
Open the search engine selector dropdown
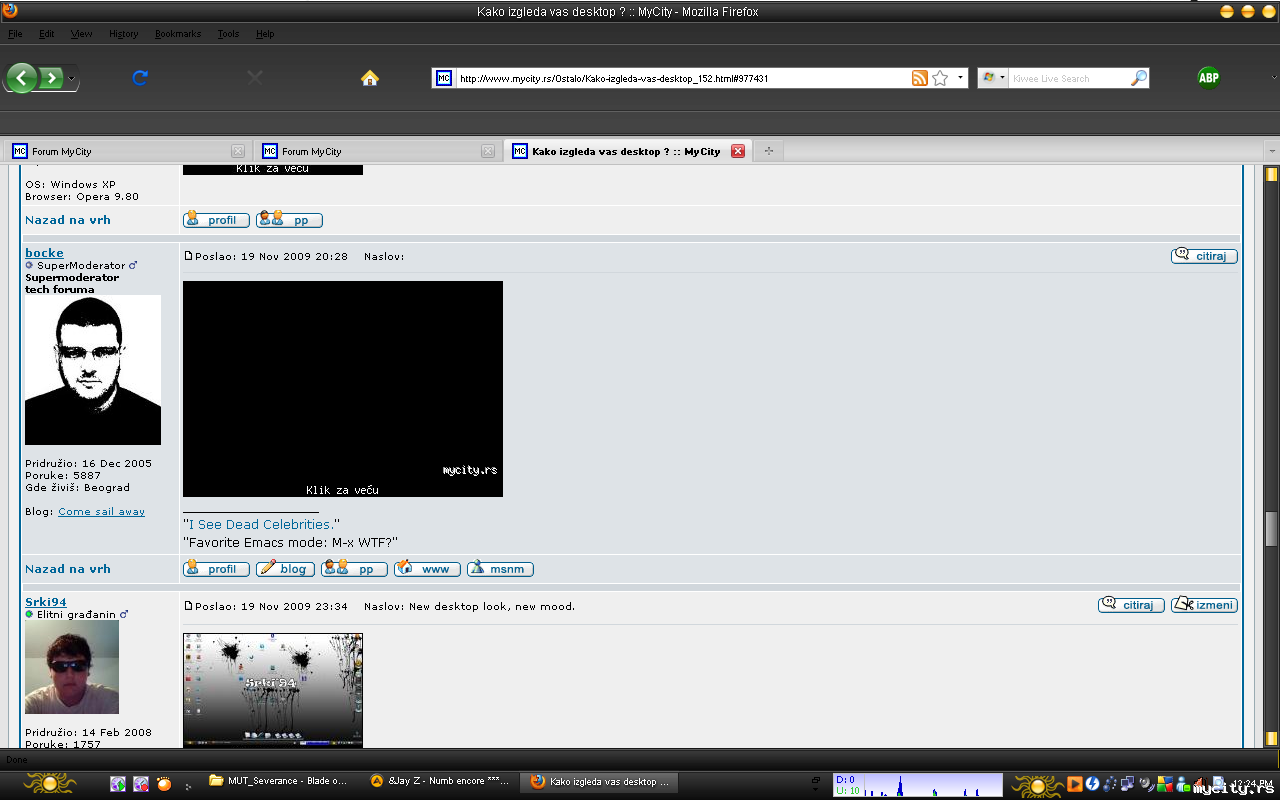point(993,78)
